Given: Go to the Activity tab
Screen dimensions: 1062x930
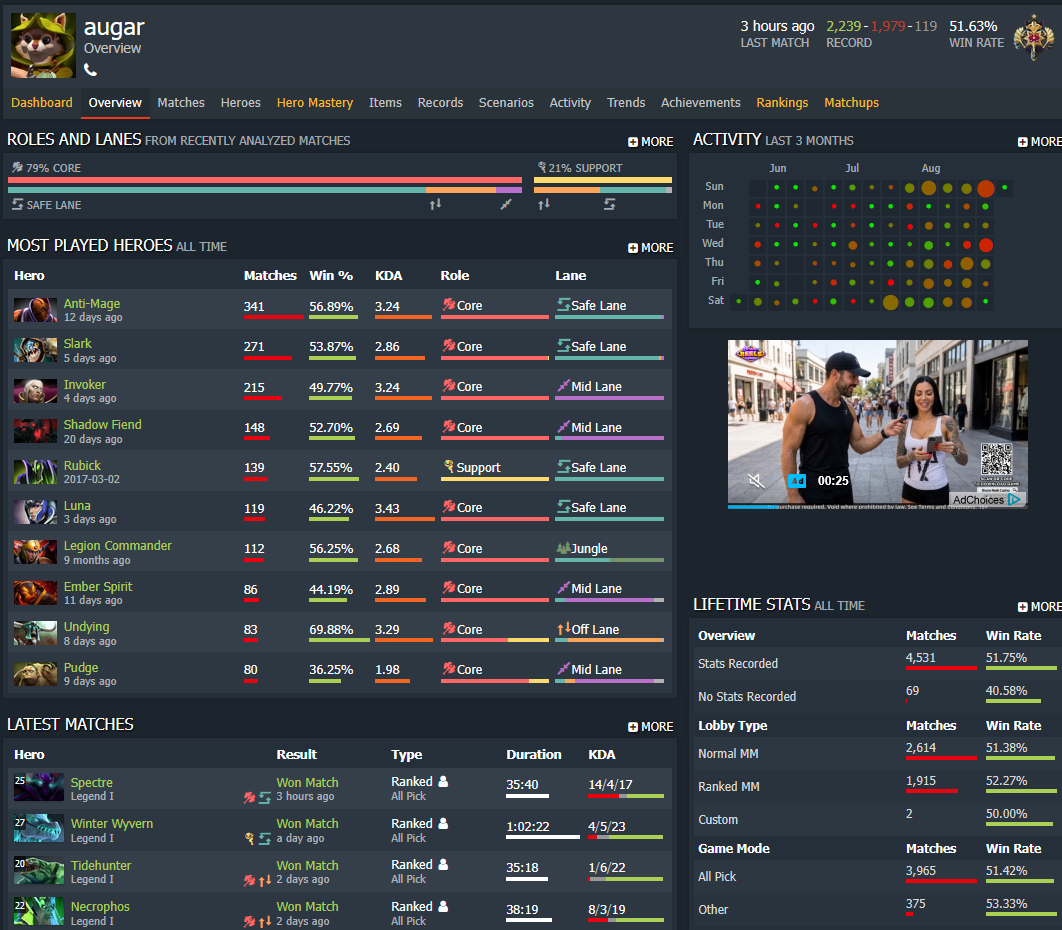Looking at the screenshot, I should pos(570,102).
